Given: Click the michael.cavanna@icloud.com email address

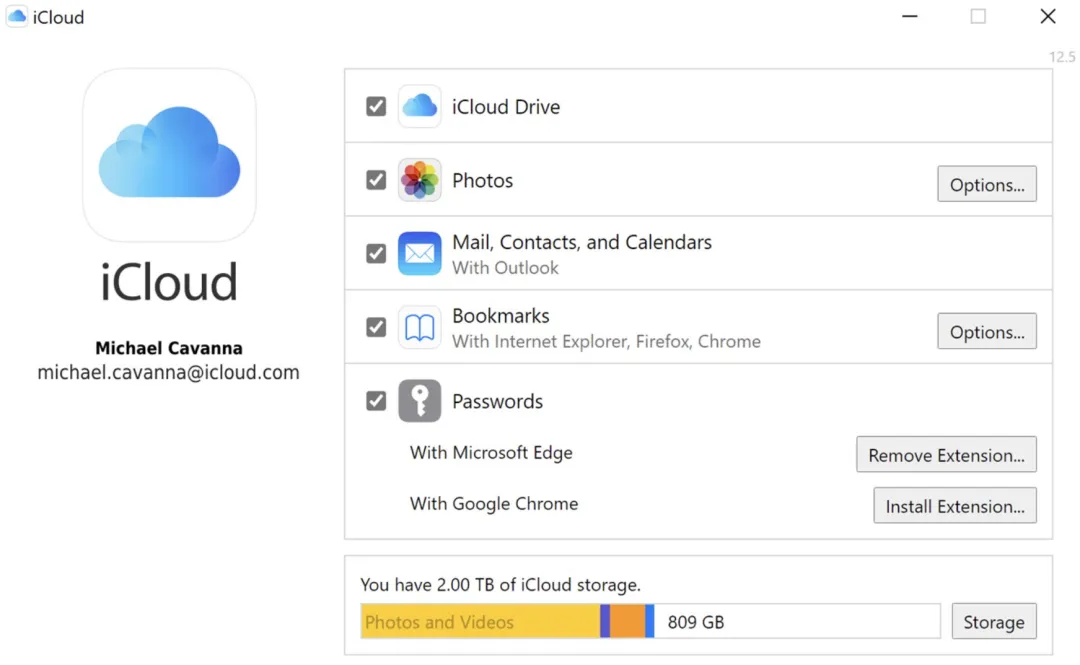Looking at the screenshot, I should (x=169, y=373).
